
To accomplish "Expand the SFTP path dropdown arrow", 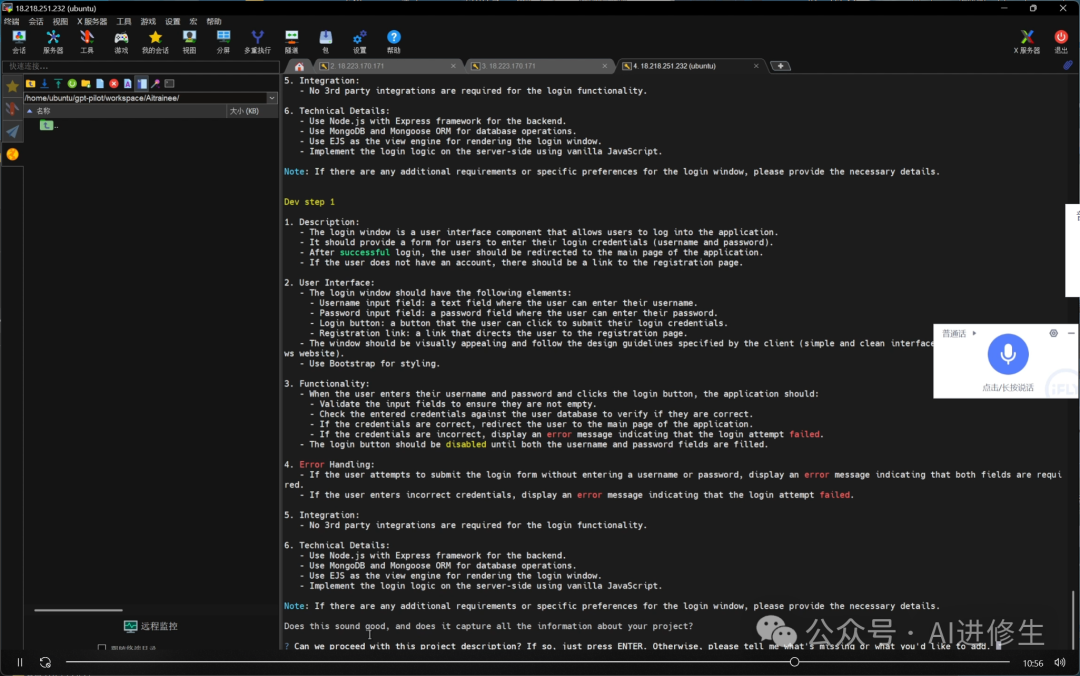I will click(x=272, y=98).
